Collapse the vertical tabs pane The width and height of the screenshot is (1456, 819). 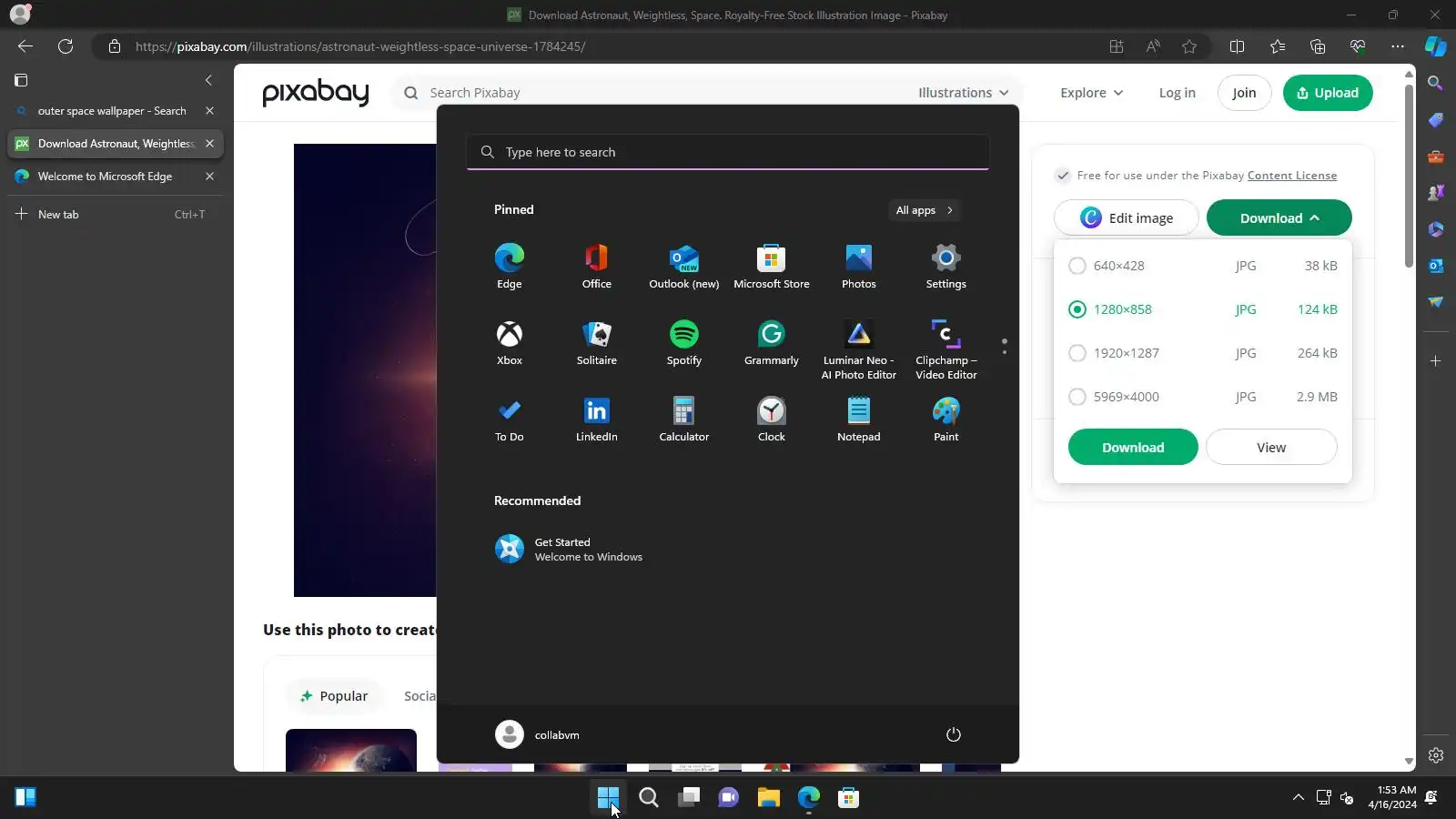pyautogui.click(x=208, y=80)
